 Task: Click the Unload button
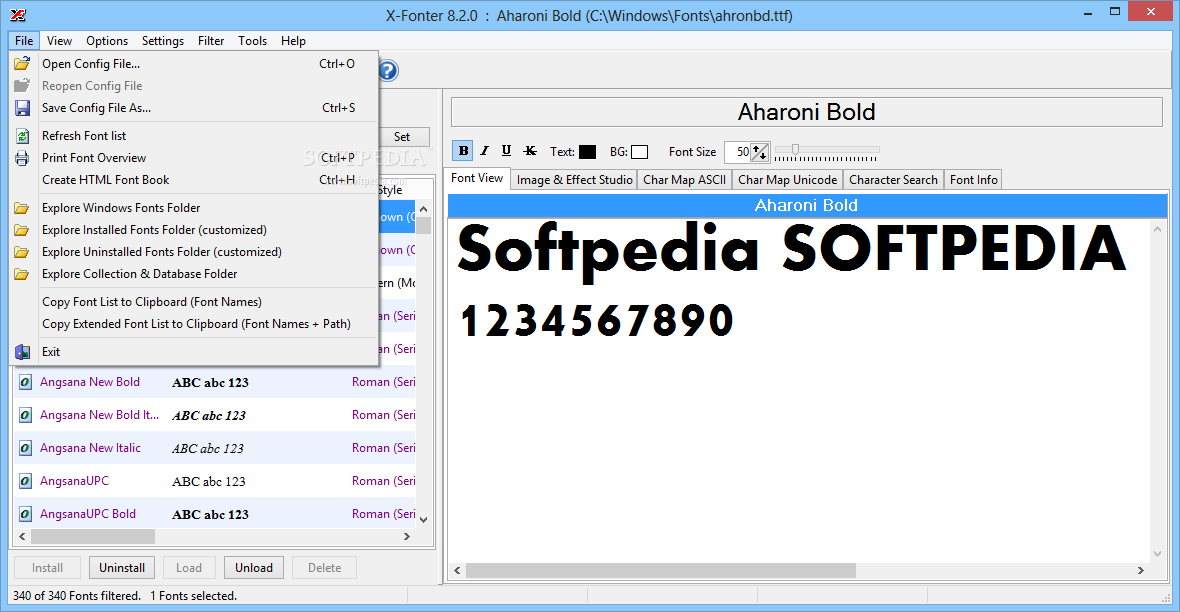[x=254, y=568]
